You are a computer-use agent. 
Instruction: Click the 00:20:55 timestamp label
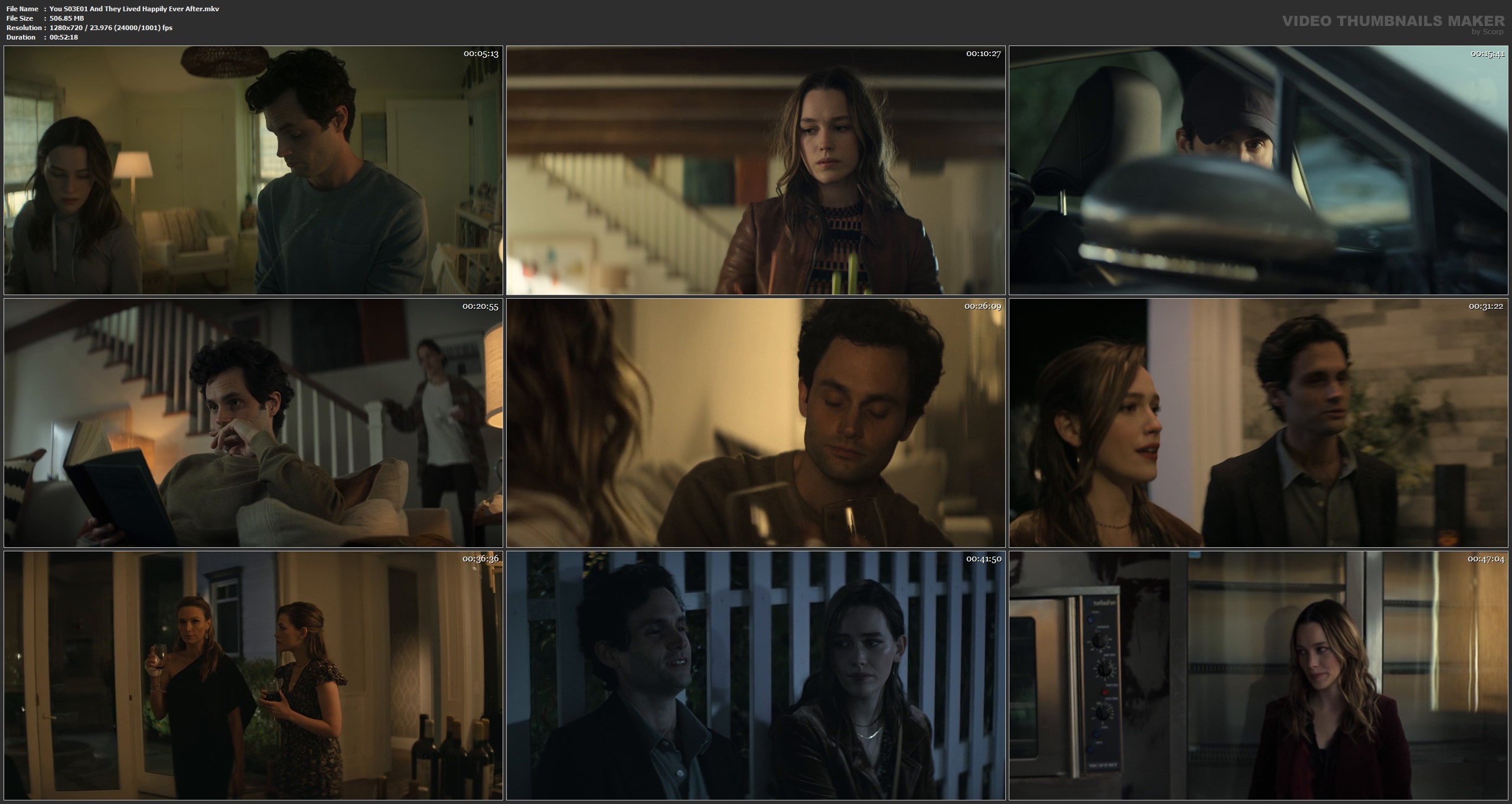(x=480, y=306)
